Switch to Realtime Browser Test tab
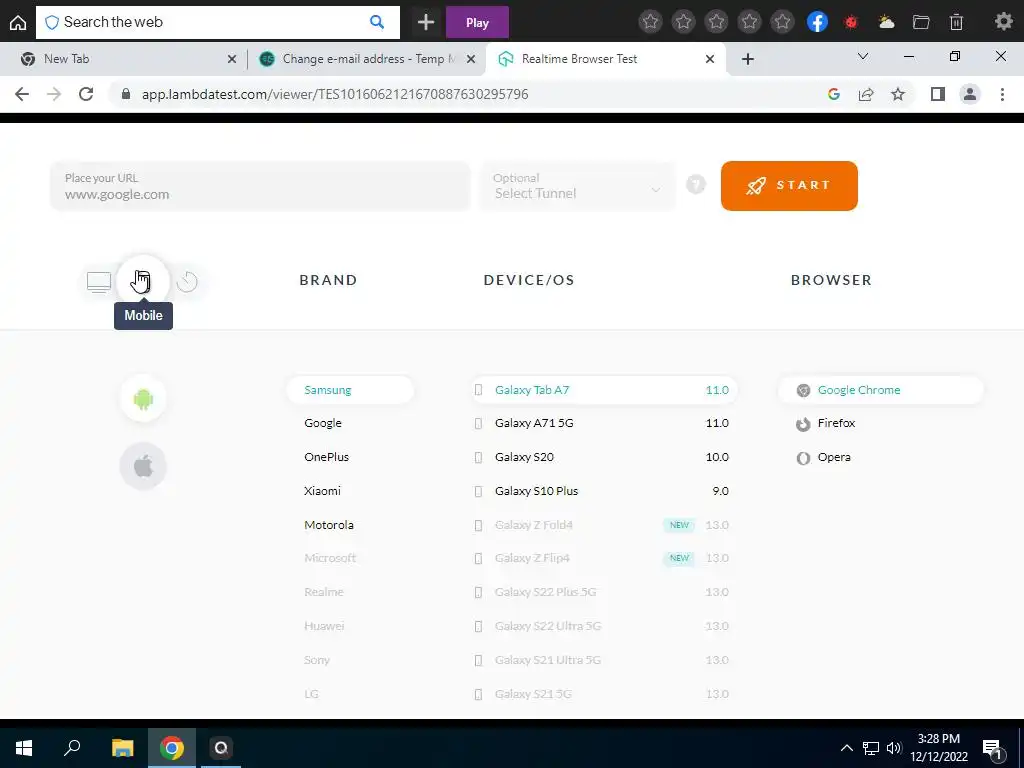 (x=606, y=59)
